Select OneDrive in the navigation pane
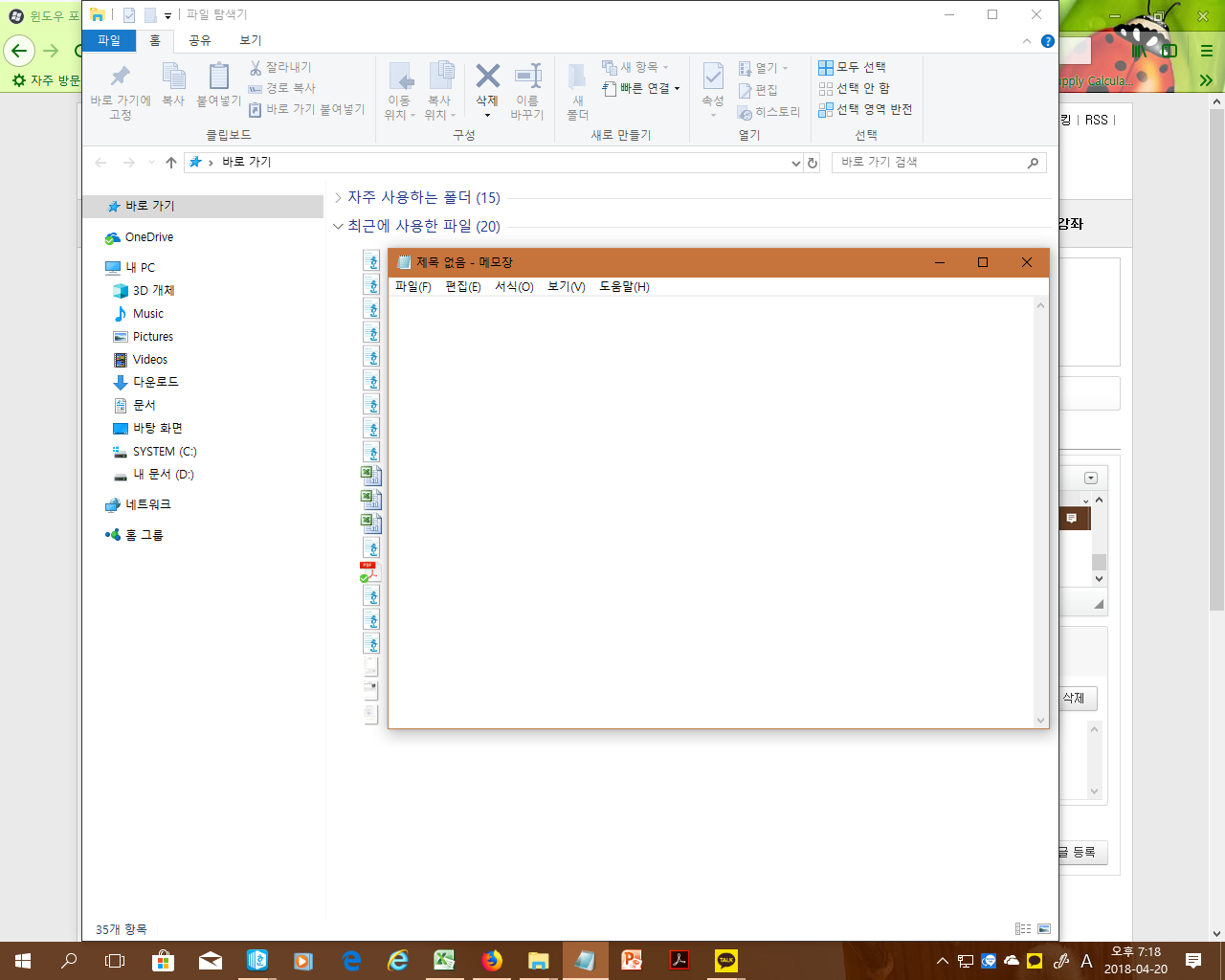 tap(149, 237)
